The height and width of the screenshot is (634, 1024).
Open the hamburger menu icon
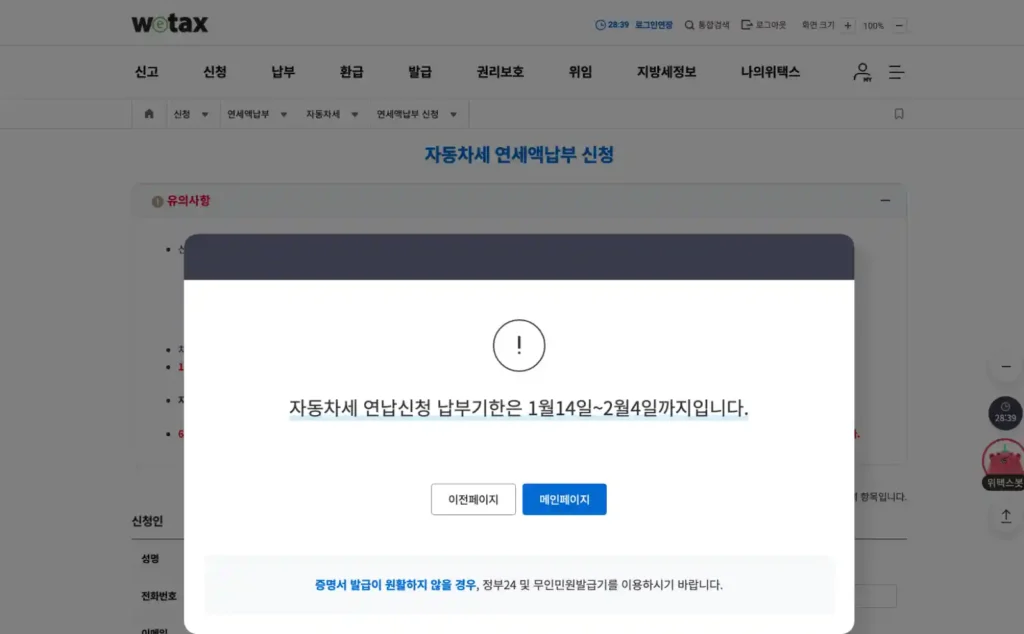click(x=897, y=72)
